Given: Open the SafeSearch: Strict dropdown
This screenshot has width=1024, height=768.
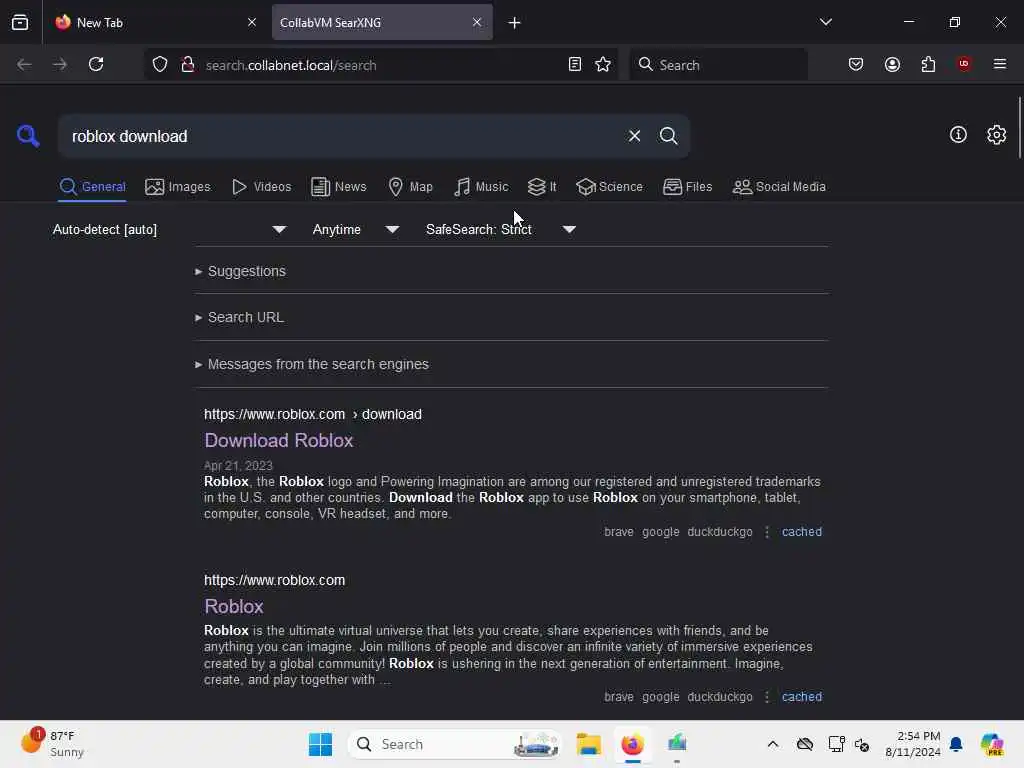Looking at the screenshot, I should tap(501, 229).
